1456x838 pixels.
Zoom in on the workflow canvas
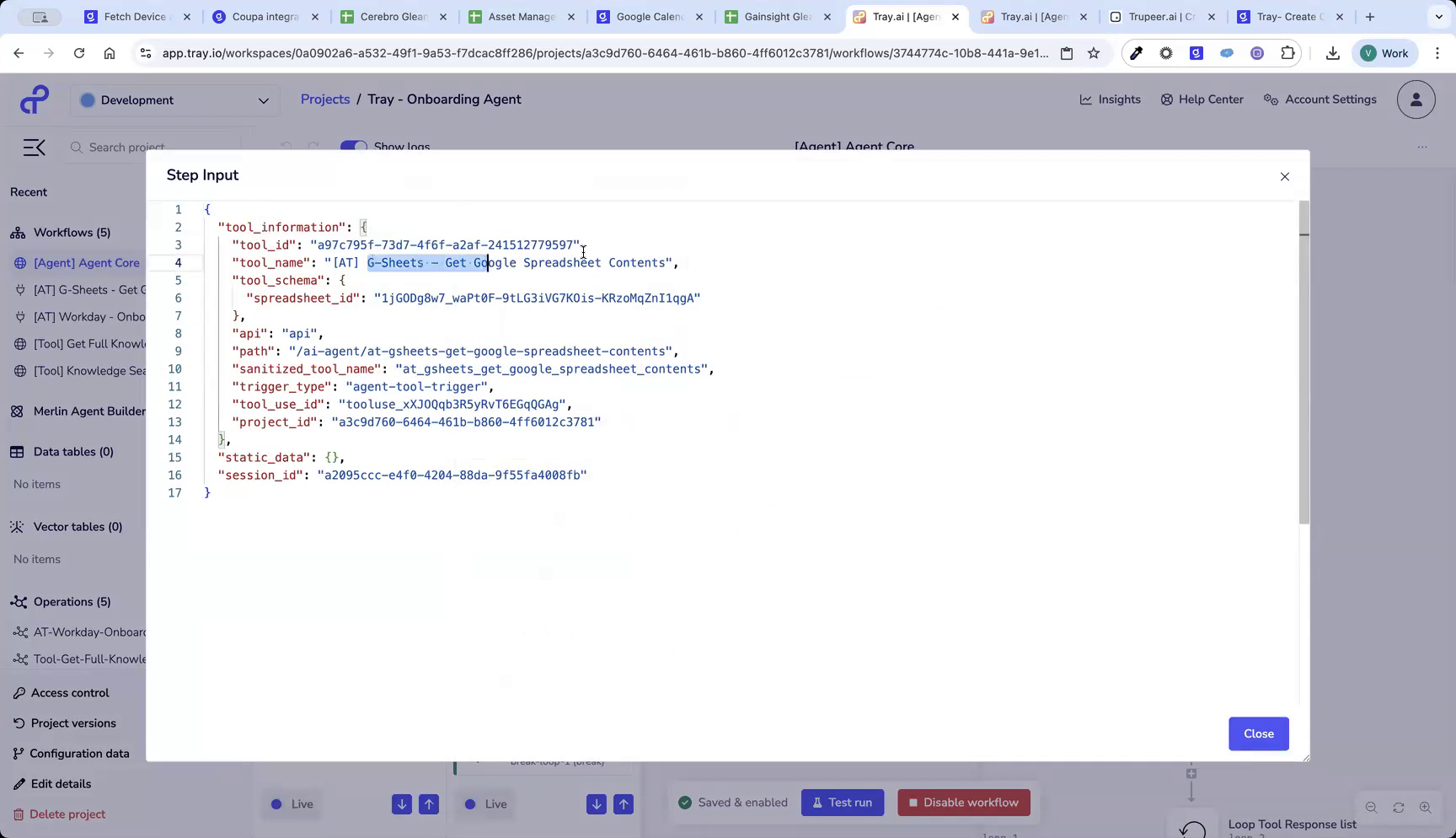pos(1426,807)
